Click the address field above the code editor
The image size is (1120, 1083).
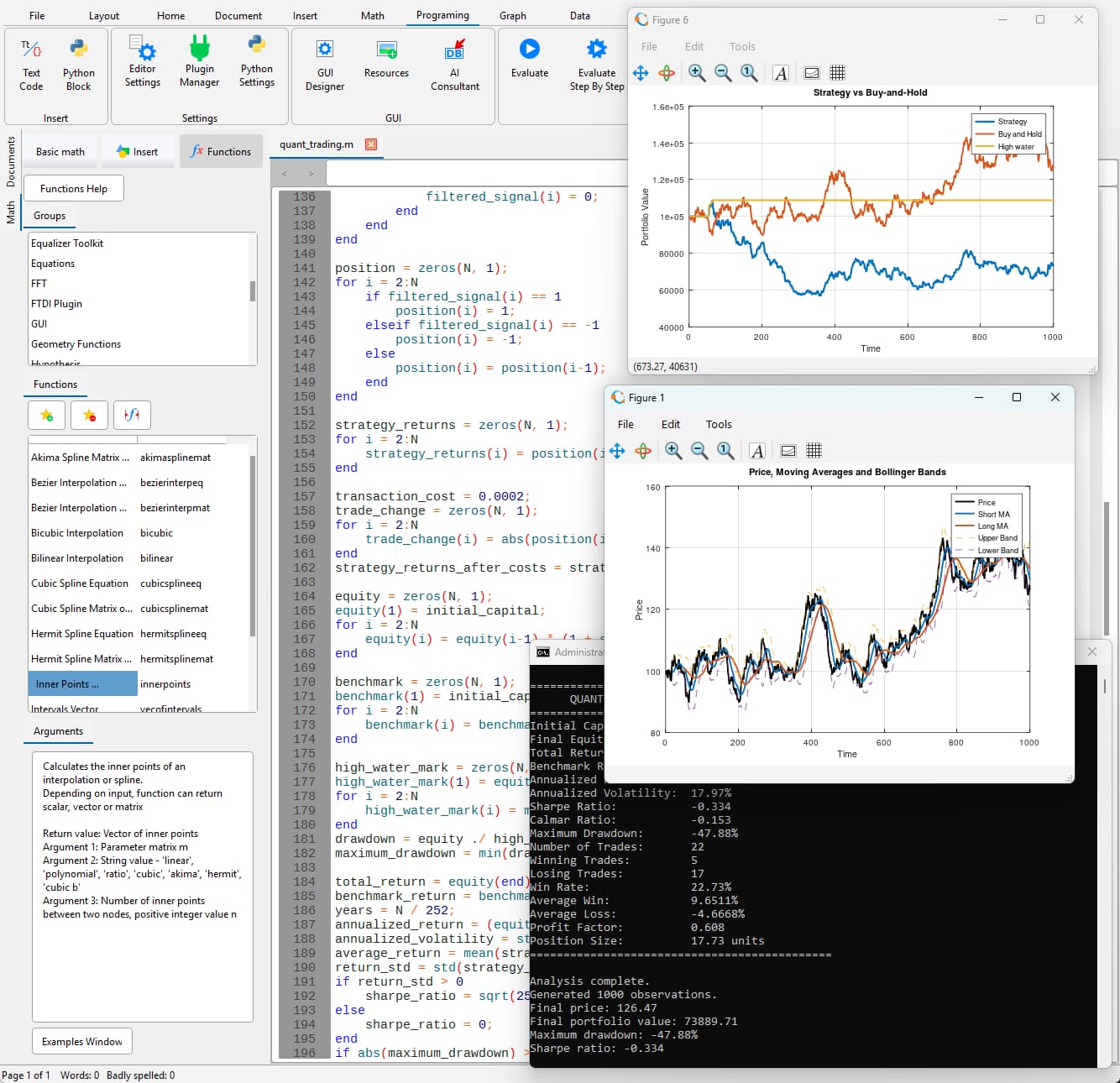pos(722,174)
